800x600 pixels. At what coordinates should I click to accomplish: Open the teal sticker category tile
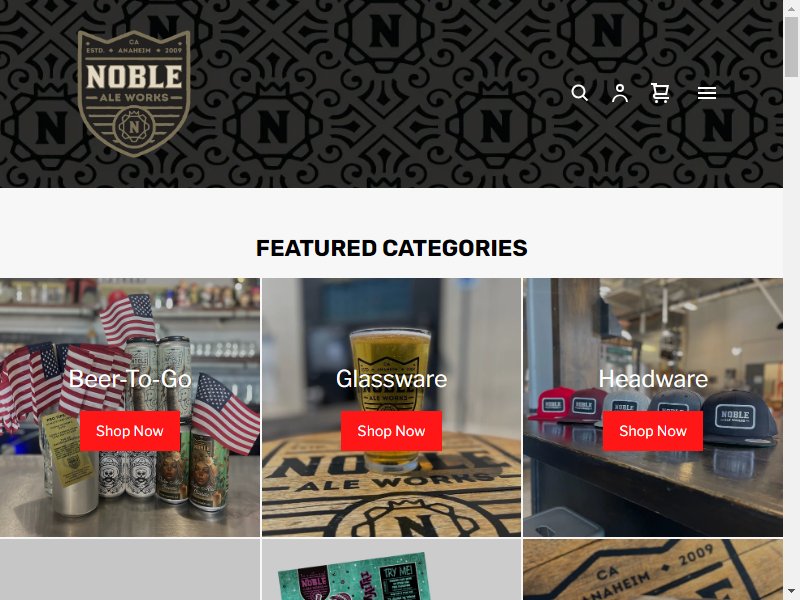click(391, 569)
